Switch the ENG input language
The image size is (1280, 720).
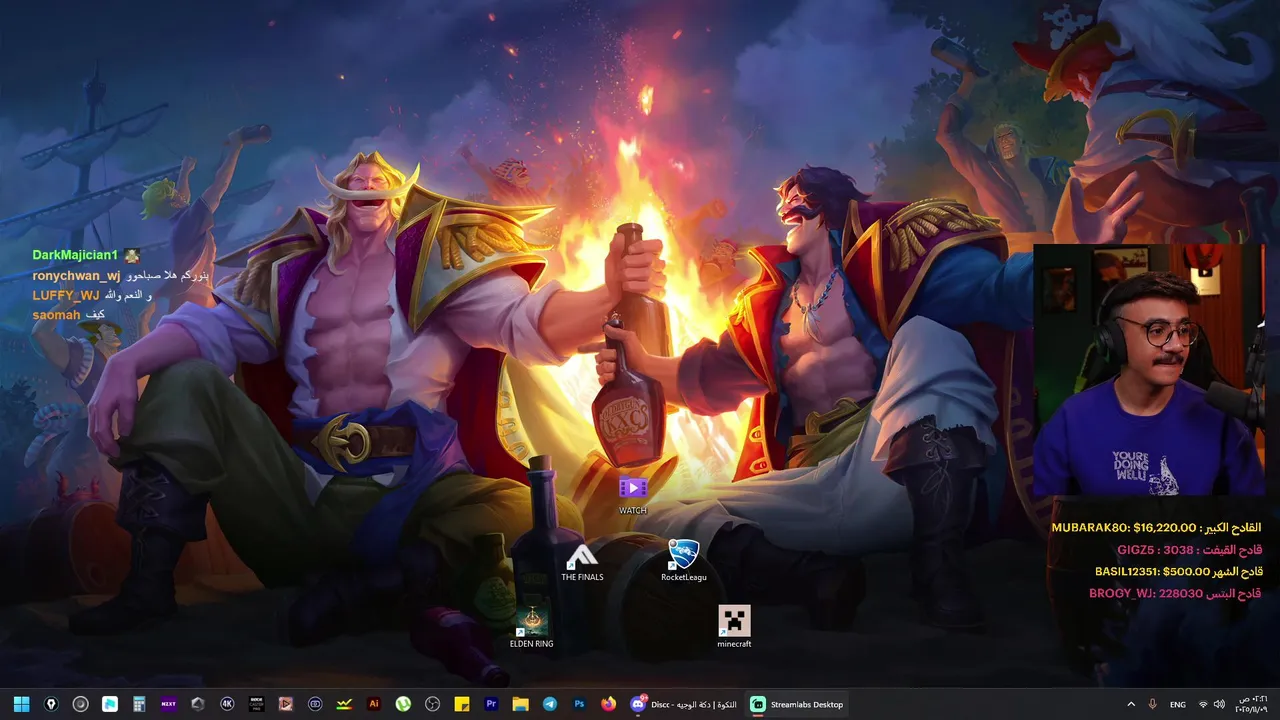[x=1178, y=704]
